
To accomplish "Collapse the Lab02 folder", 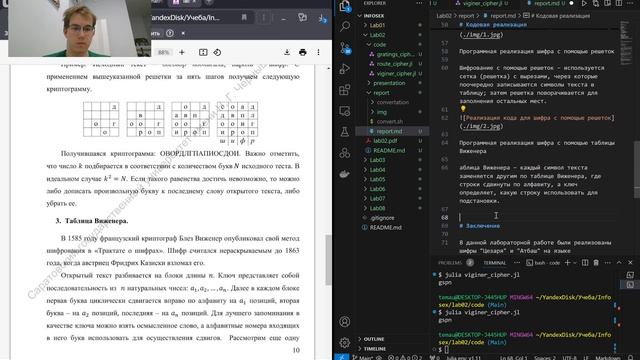I will point(377,35).
